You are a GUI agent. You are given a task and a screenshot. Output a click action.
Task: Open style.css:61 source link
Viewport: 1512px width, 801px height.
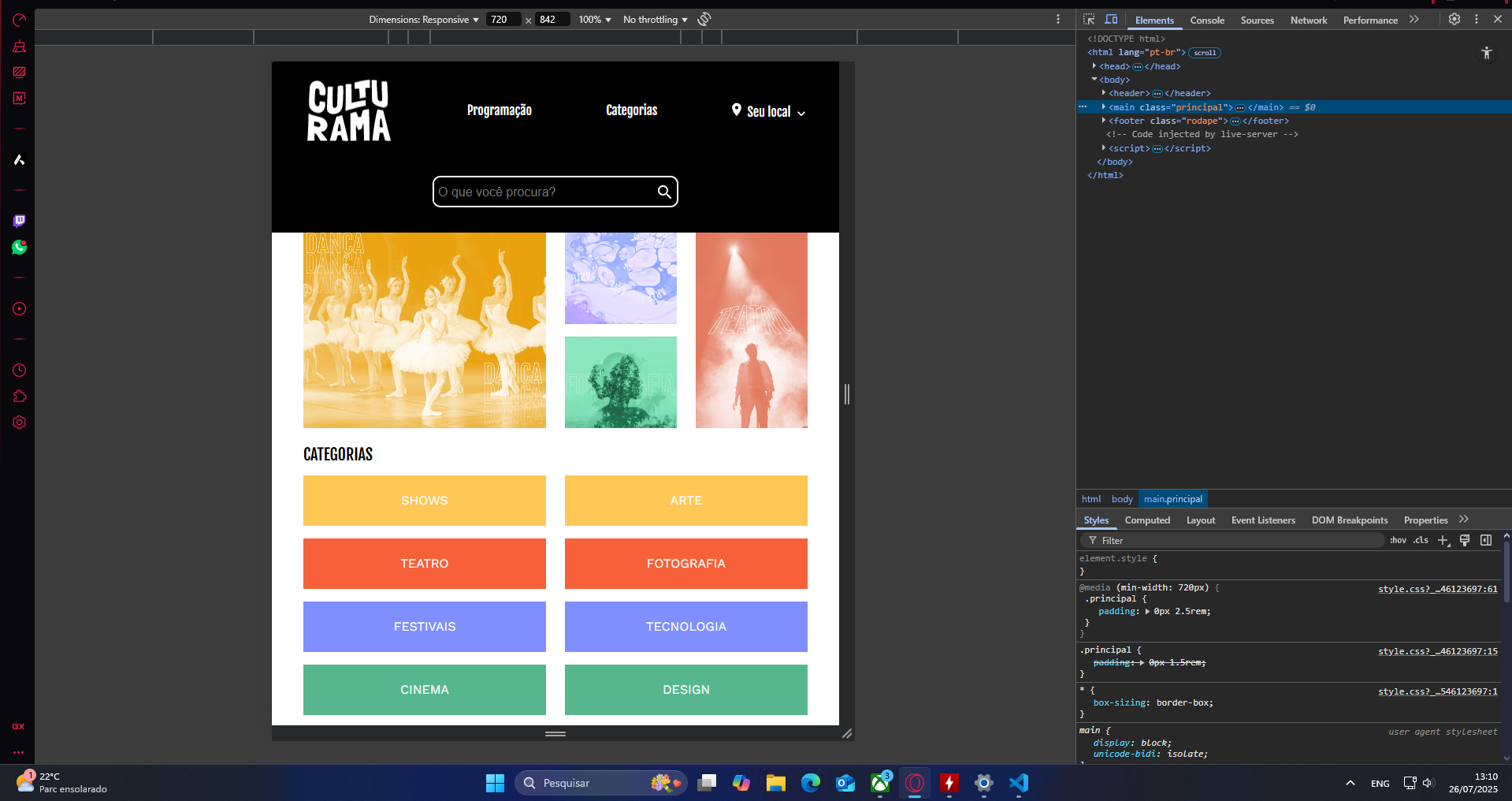1438,589
